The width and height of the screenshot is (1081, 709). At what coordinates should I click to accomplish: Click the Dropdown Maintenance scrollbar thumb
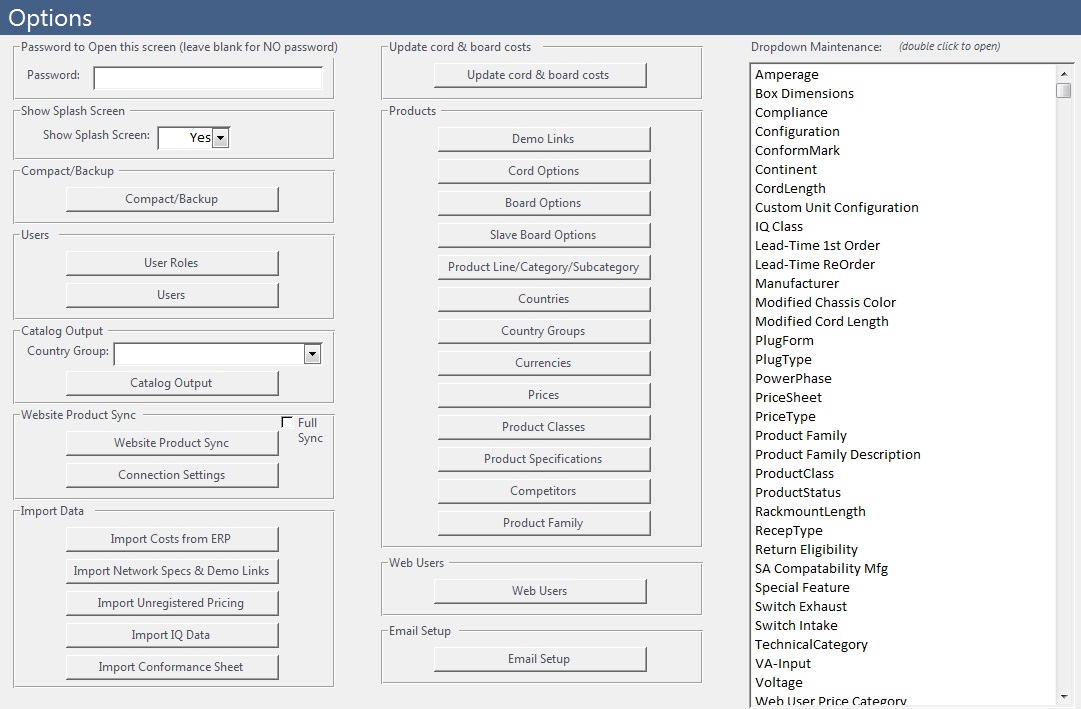click(x=1064, y=90)
